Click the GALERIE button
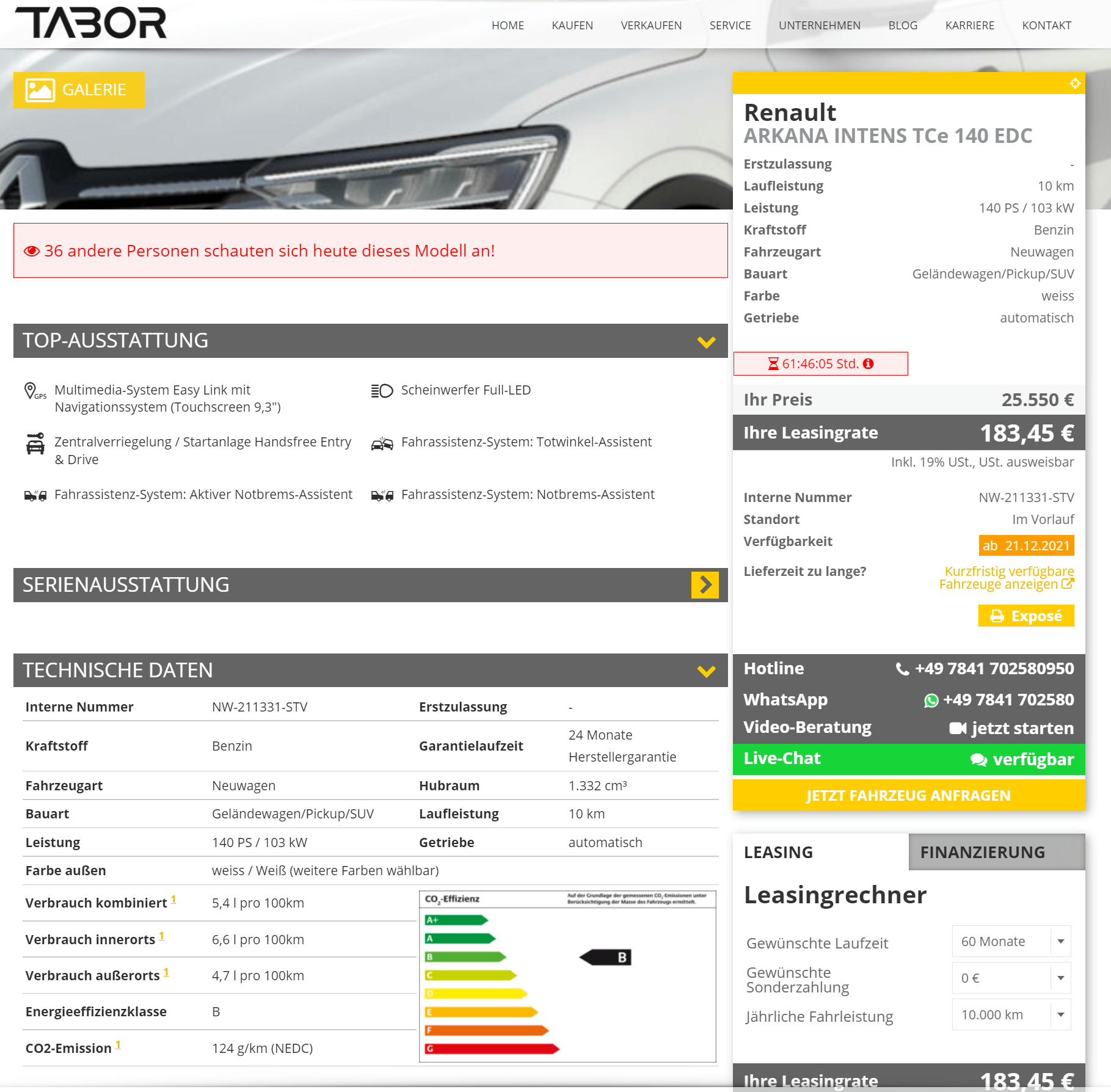1111x1092 pixels. pos(79,90)
